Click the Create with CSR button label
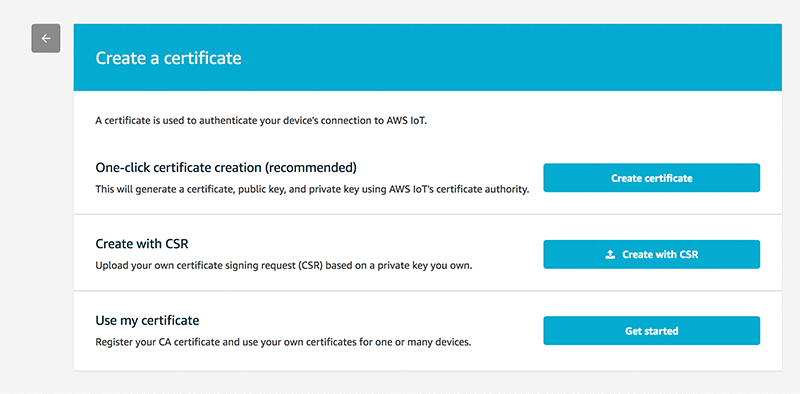 [x=660, y=255]
